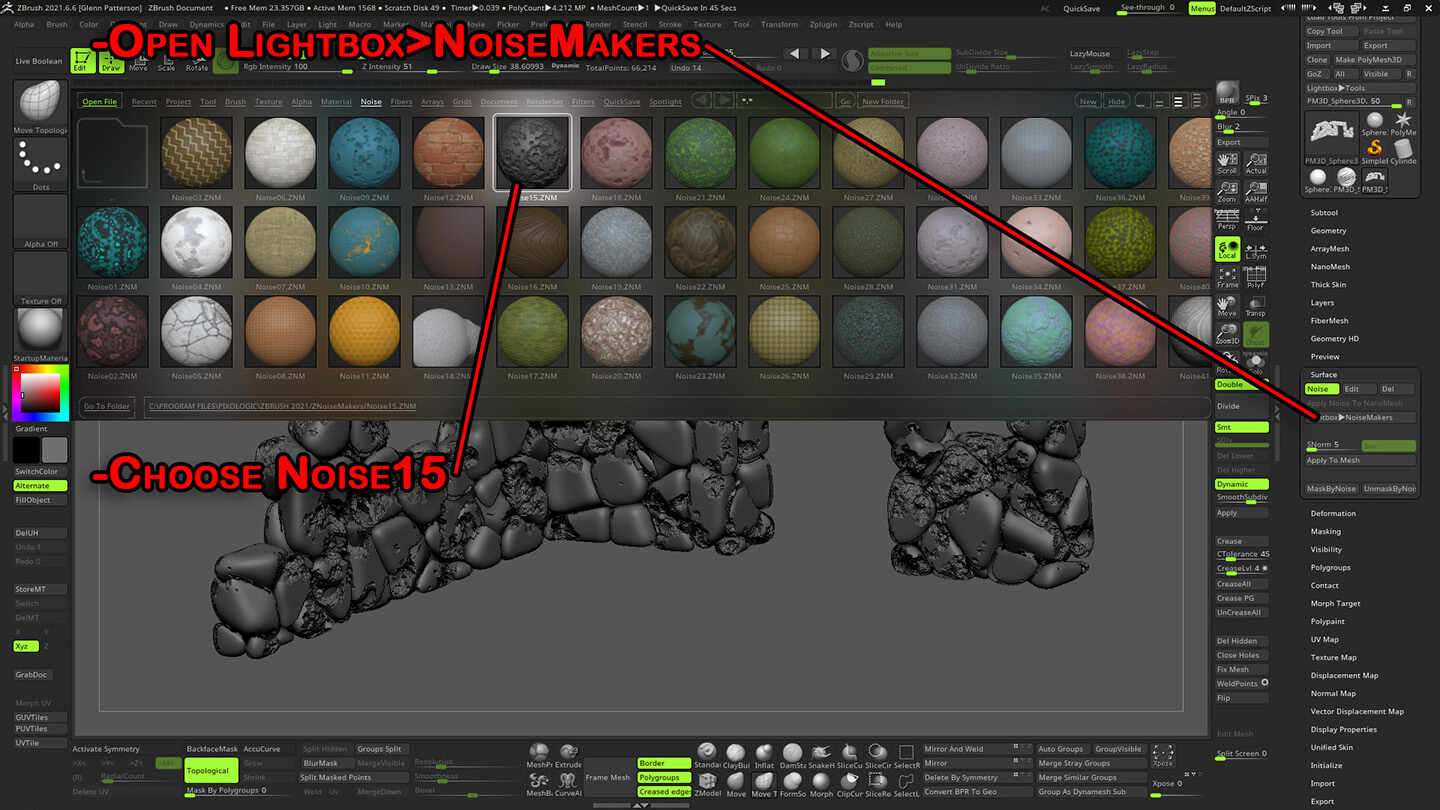1440x810 pixels.
Task: Toggle Double-sided display
Action: tap(1241, 384)
